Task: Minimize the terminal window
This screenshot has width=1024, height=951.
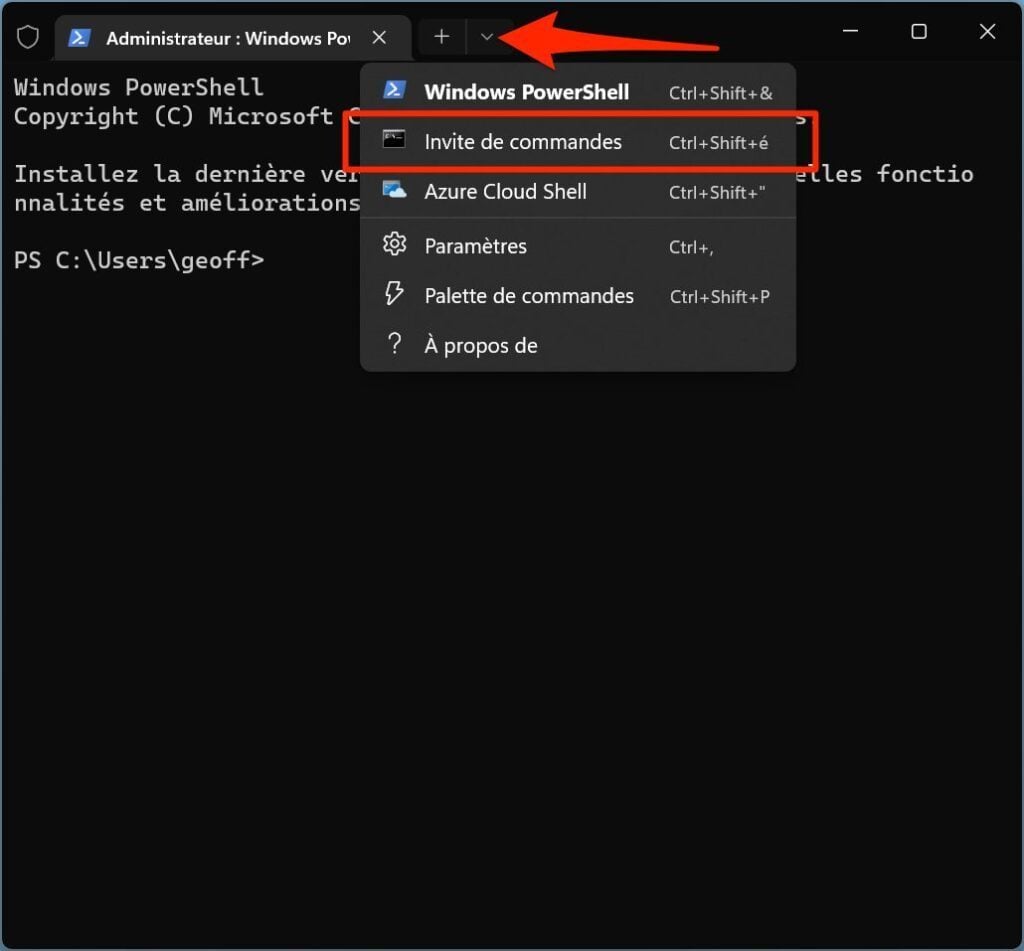Action: 850,31
